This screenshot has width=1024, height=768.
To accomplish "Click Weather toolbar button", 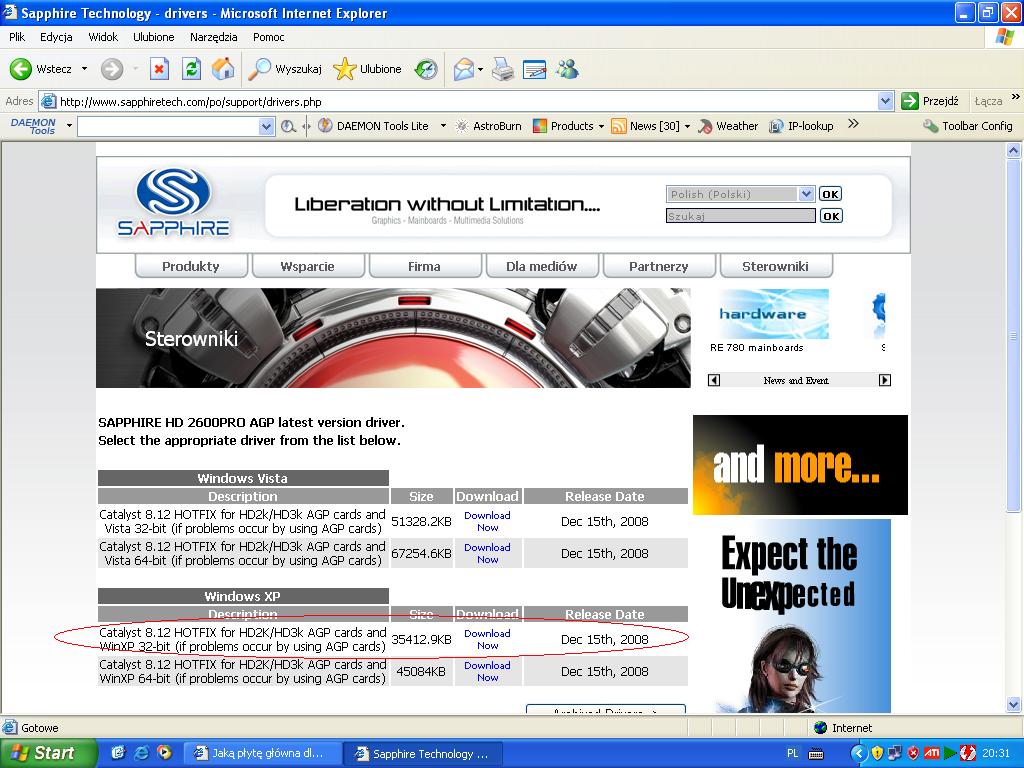I will [728, 126].
